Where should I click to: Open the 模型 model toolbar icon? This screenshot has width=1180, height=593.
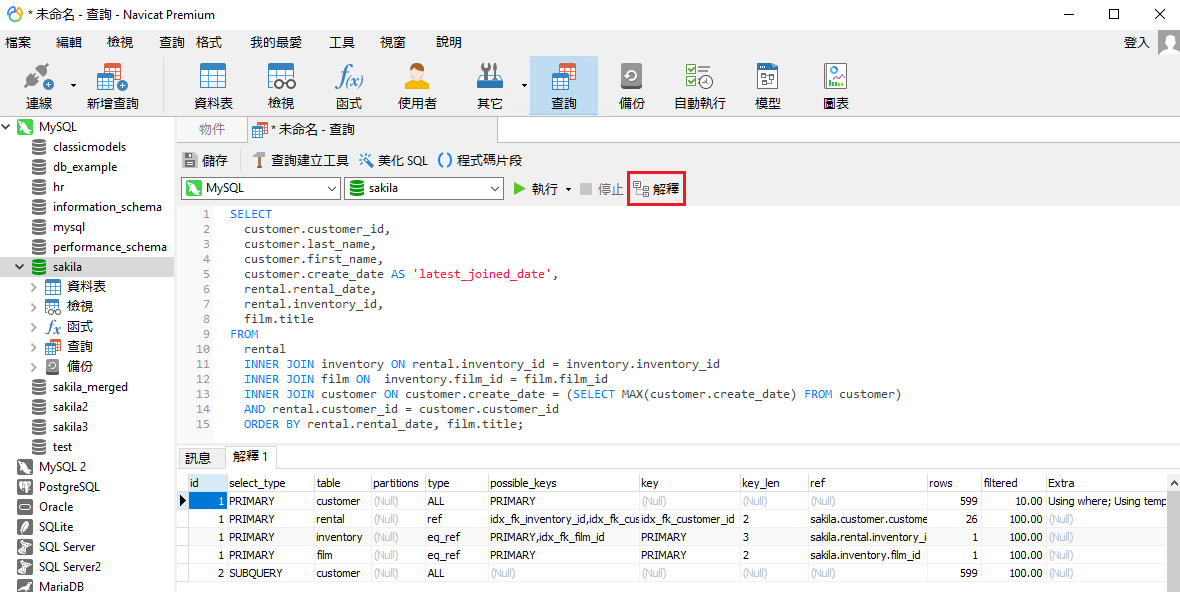(x=768, y=78)
